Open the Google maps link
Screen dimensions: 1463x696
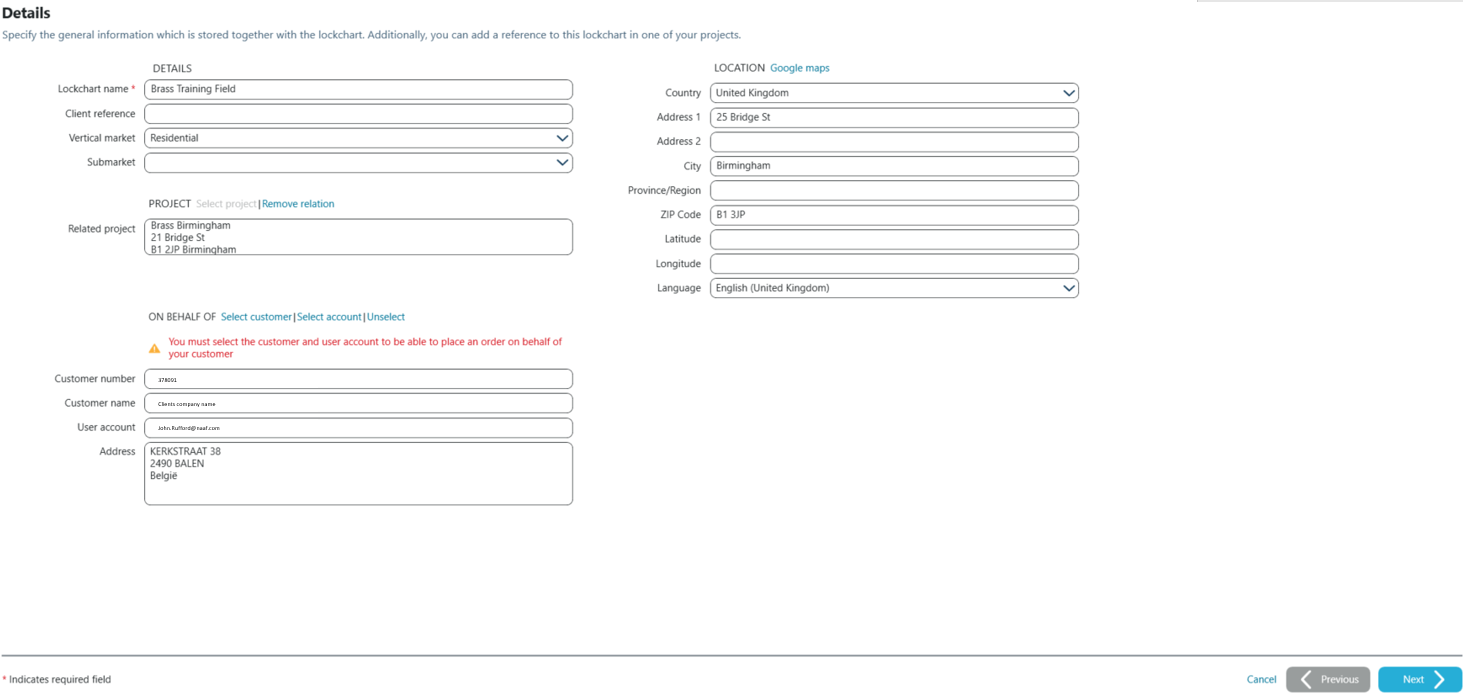(799, 68)
